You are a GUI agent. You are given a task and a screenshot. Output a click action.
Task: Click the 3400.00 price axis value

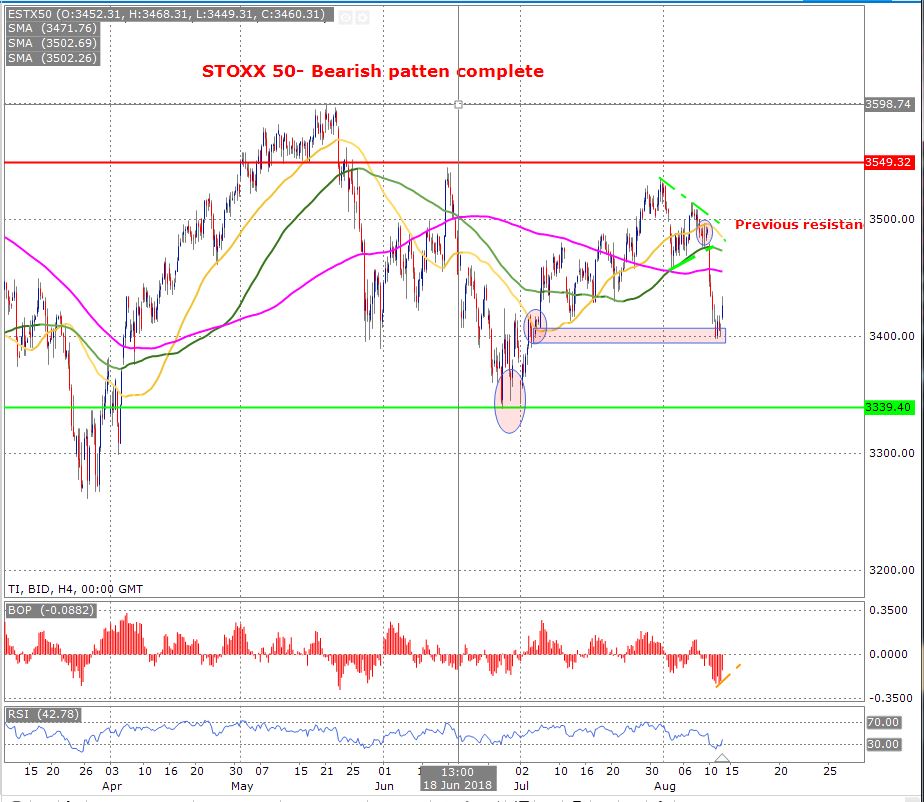pyautogui.click(x=892, y=336)
